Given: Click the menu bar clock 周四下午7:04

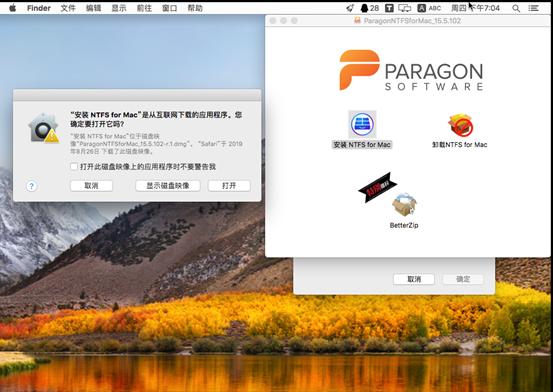Looking at the screenshot, I should (475, 8).
